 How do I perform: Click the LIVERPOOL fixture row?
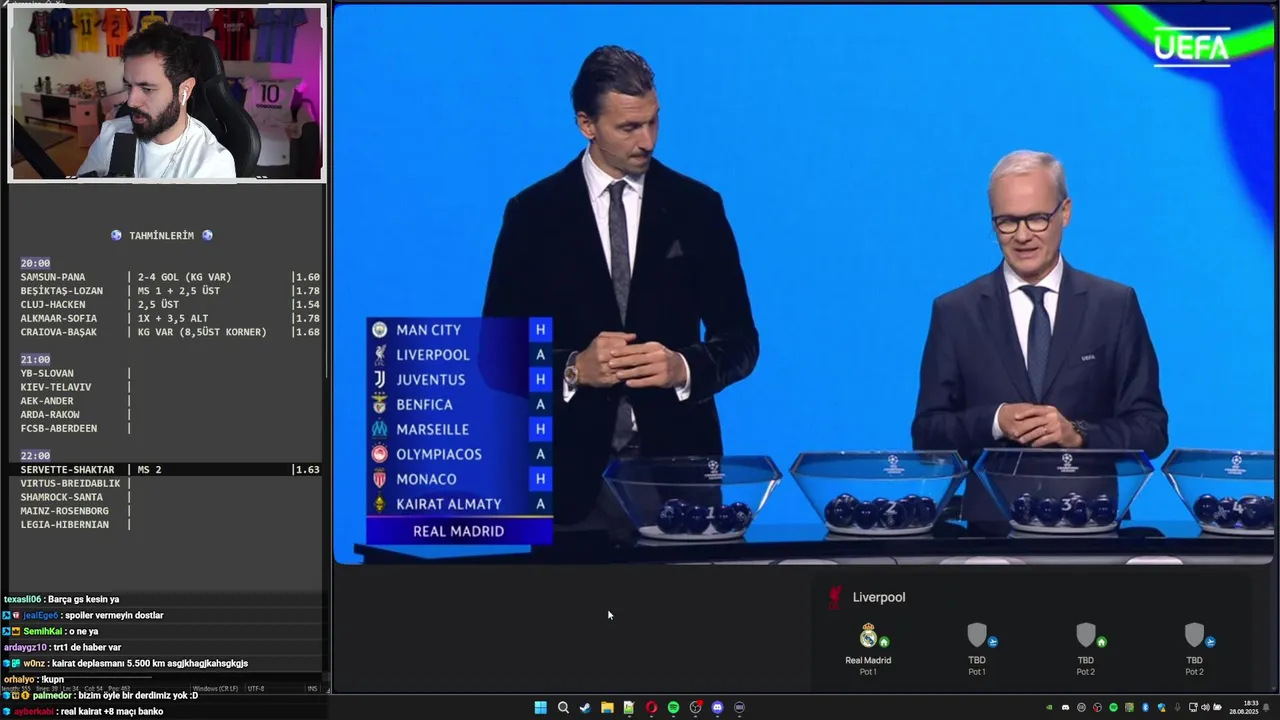pyautogui.click(x=459, y=355)
